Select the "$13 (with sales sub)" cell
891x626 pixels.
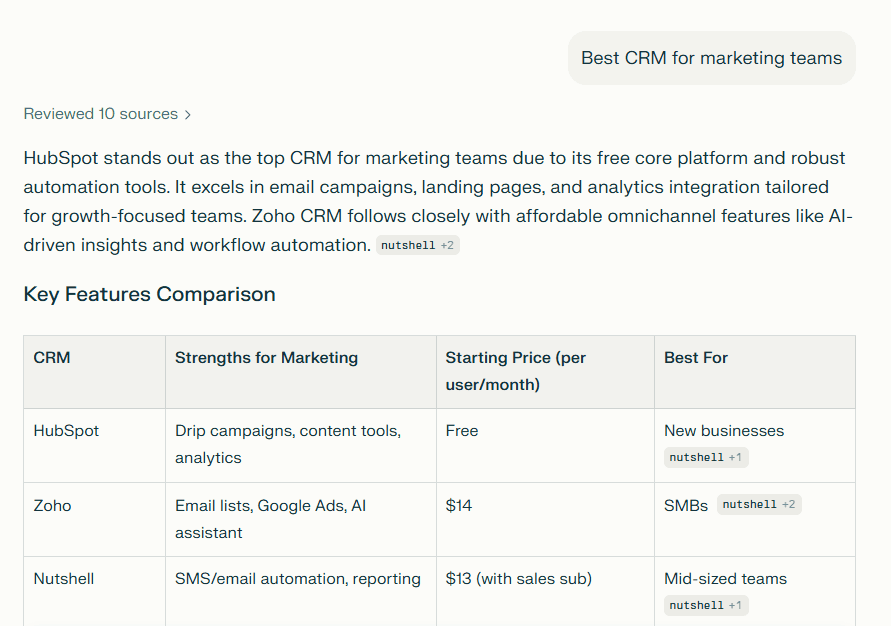click(518, 579)
